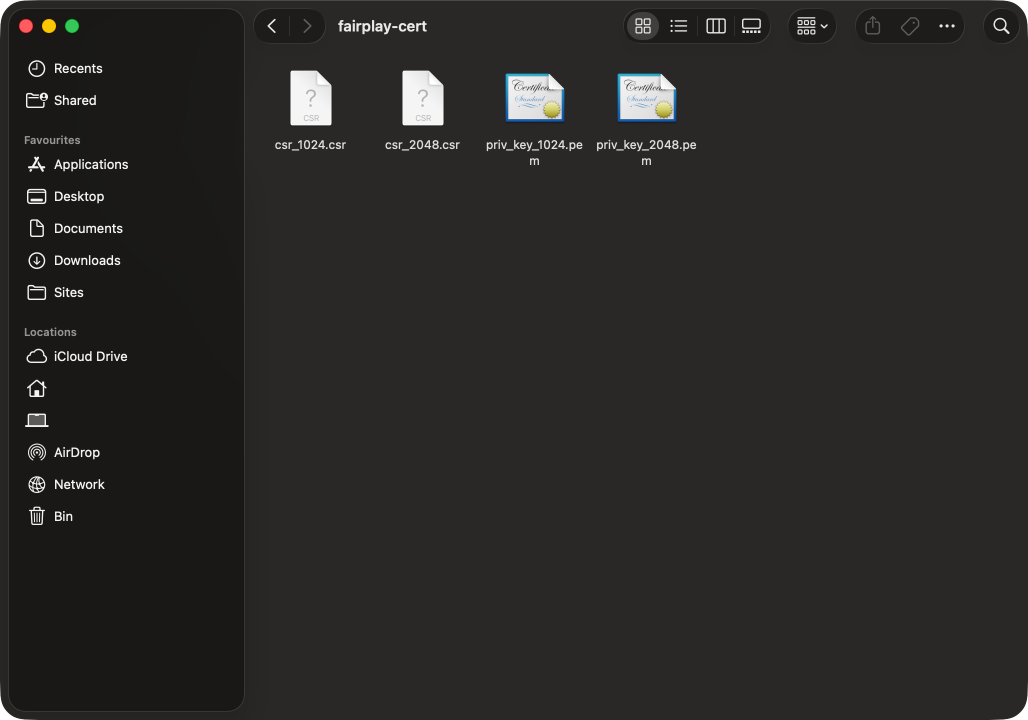
Task: Switch to gallery view
Action: pyautogui.click(x=751, y=26)
